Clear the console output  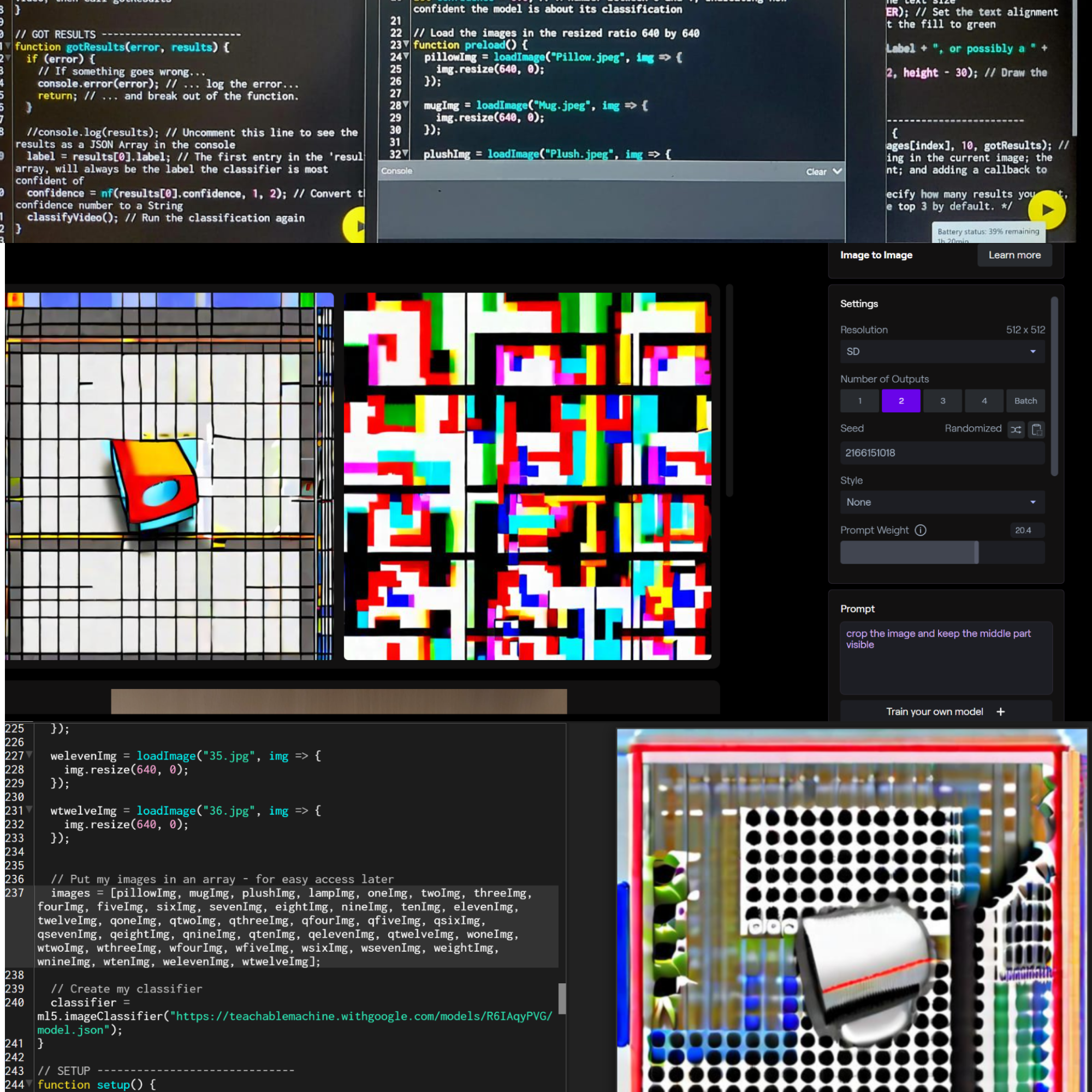pos(816,172)
